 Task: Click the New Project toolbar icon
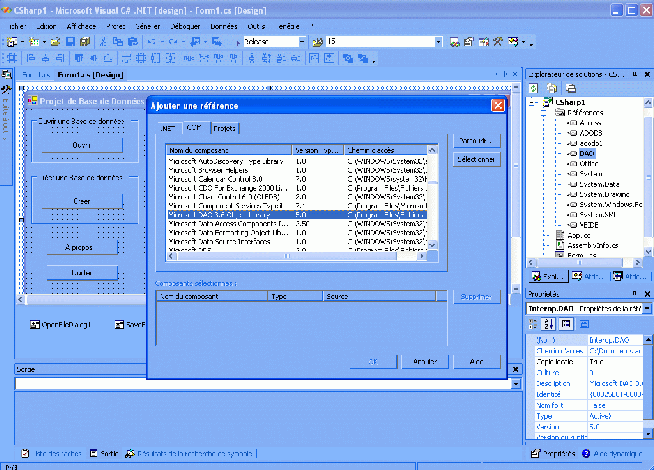pos(12,42)
